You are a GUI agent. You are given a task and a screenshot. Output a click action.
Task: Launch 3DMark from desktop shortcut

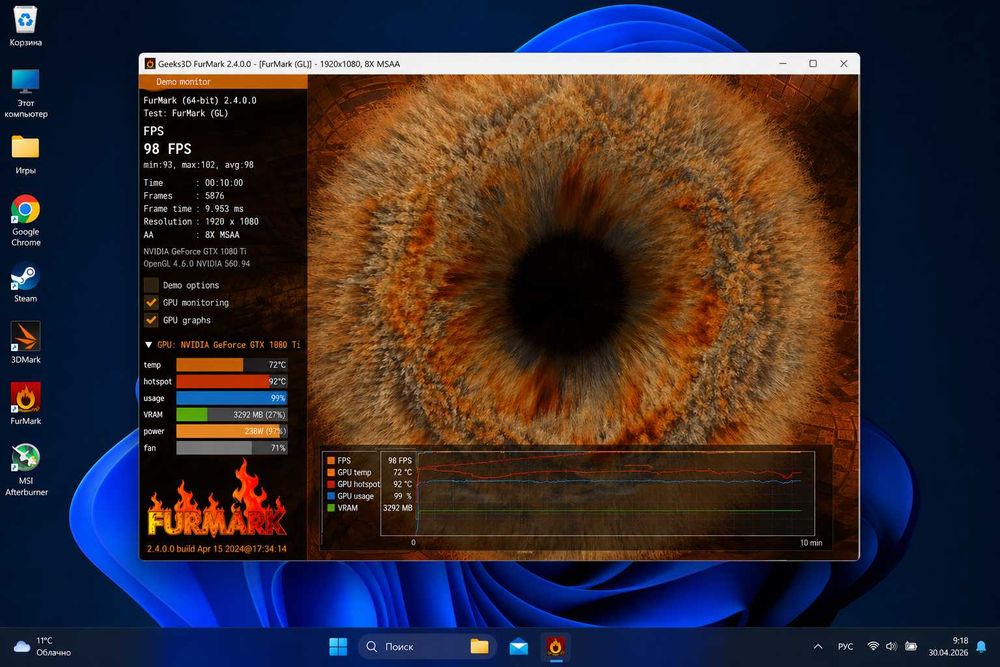click(26, 342)
